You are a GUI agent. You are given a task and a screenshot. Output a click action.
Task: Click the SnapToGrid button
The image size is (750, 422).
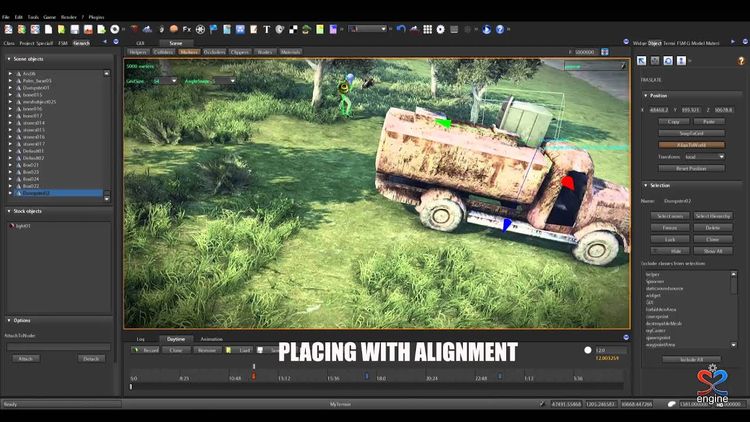pos(691,133)
